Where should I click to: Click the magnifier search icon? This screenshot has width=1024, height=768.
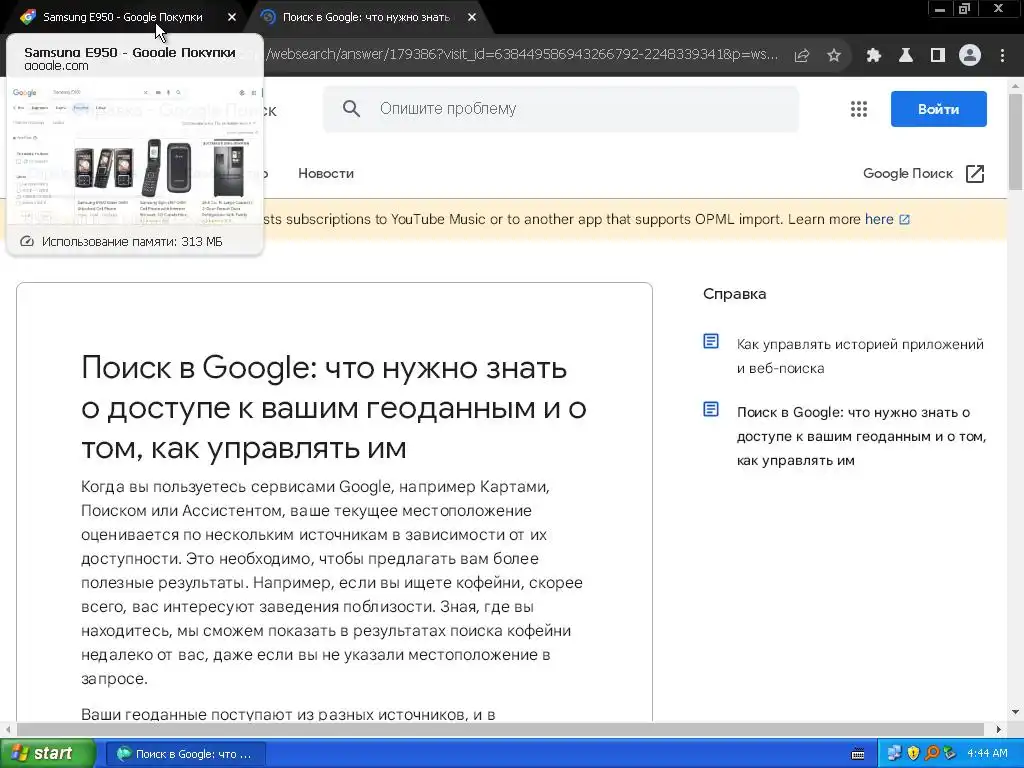click(351, 108)
